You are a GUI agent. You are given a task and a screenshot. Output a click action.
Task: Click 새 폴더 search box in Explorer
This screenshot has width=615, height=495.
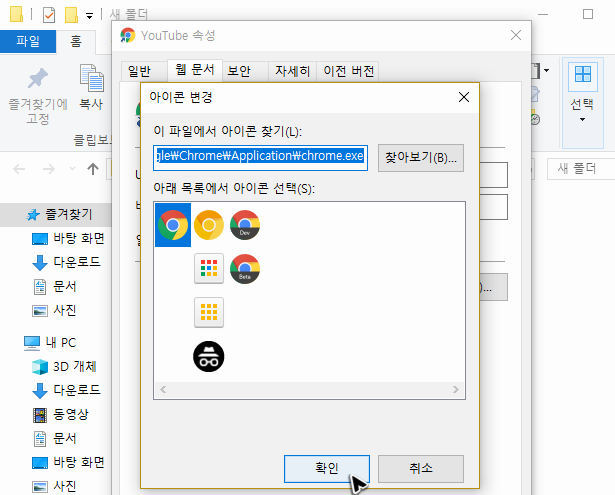click(581, 169)
